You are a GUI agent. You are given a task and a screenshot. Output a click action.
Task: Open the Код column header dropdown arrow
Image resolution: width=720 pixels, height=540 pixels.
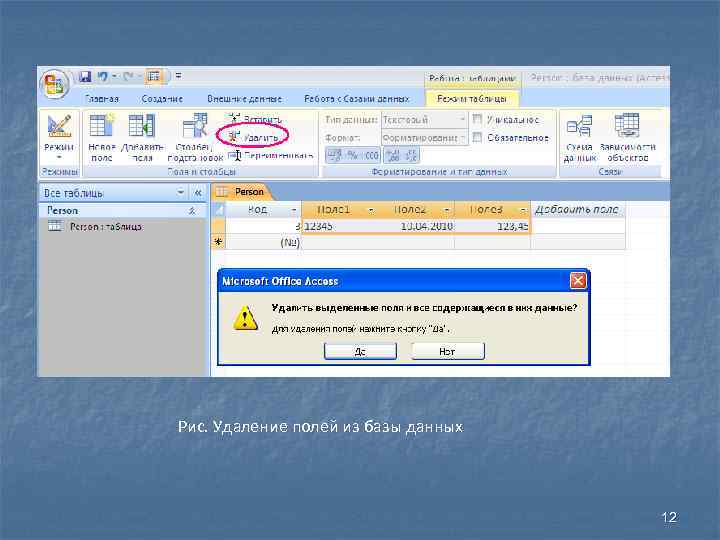coord(294,210)
